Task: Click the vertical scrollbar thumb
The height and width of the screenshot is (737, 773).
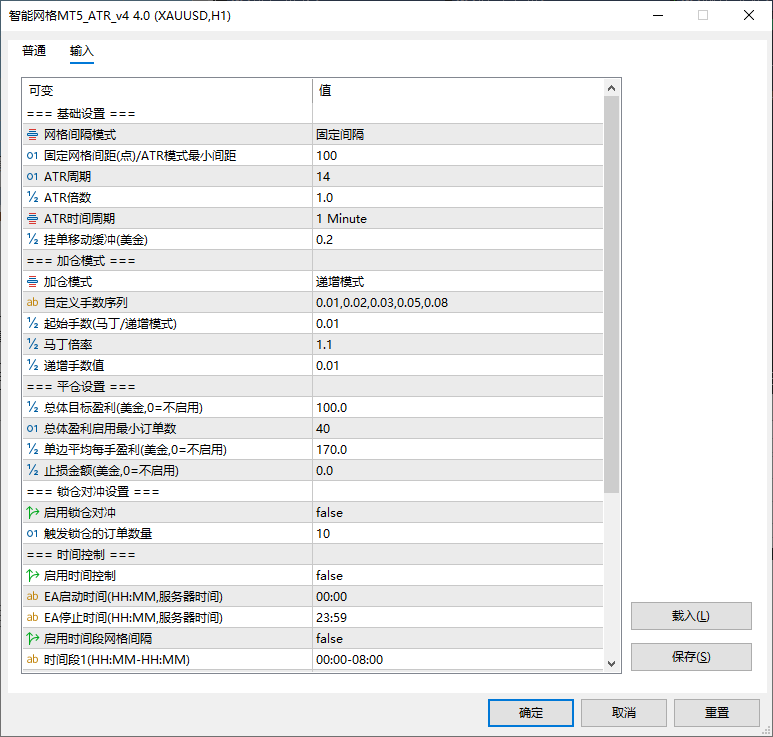Action: coord(611,294)
